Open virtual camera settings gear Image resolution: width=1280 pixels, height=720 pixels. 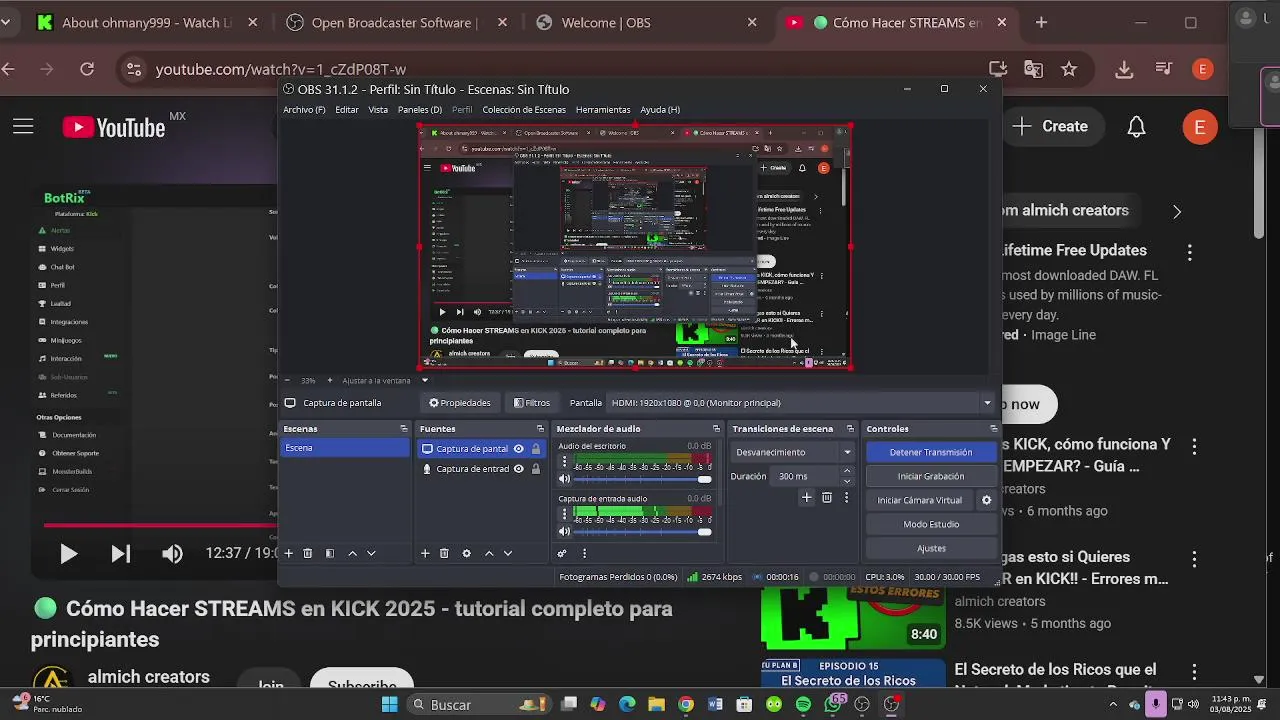tap(986, 500)
